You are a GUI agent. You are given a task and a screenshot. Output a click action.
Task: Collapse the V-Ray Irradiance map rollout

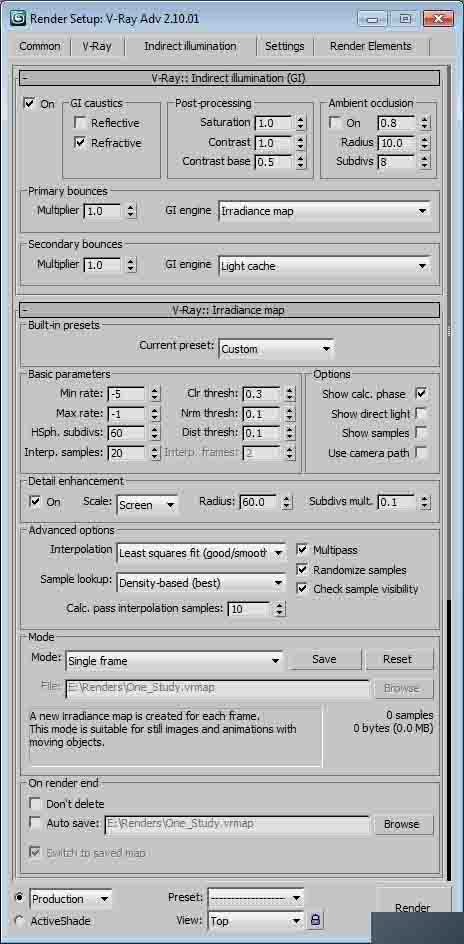tap(229, 310)
